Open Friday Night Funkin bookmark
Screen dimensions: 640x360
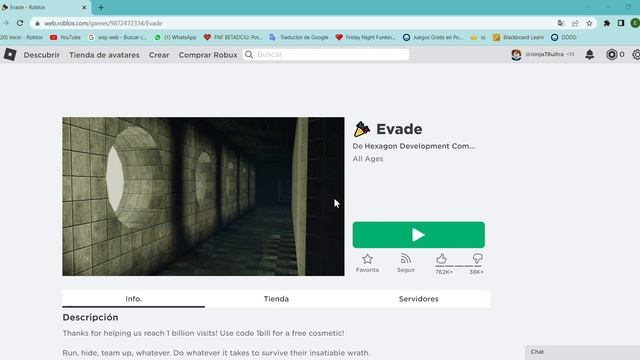[365, 37]
